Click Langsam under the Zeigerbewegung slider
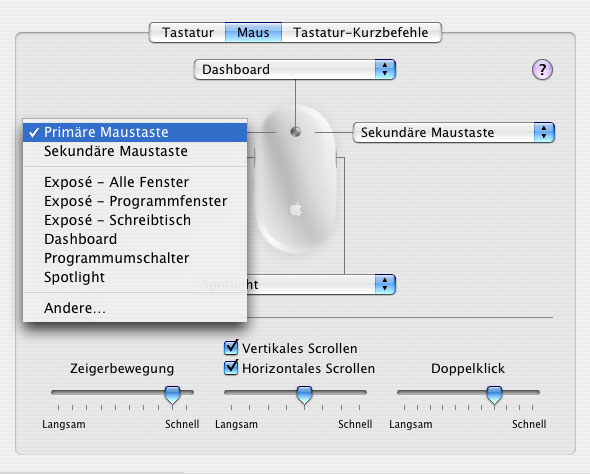Viewport: 590px width, 474px height. [64, 424]
